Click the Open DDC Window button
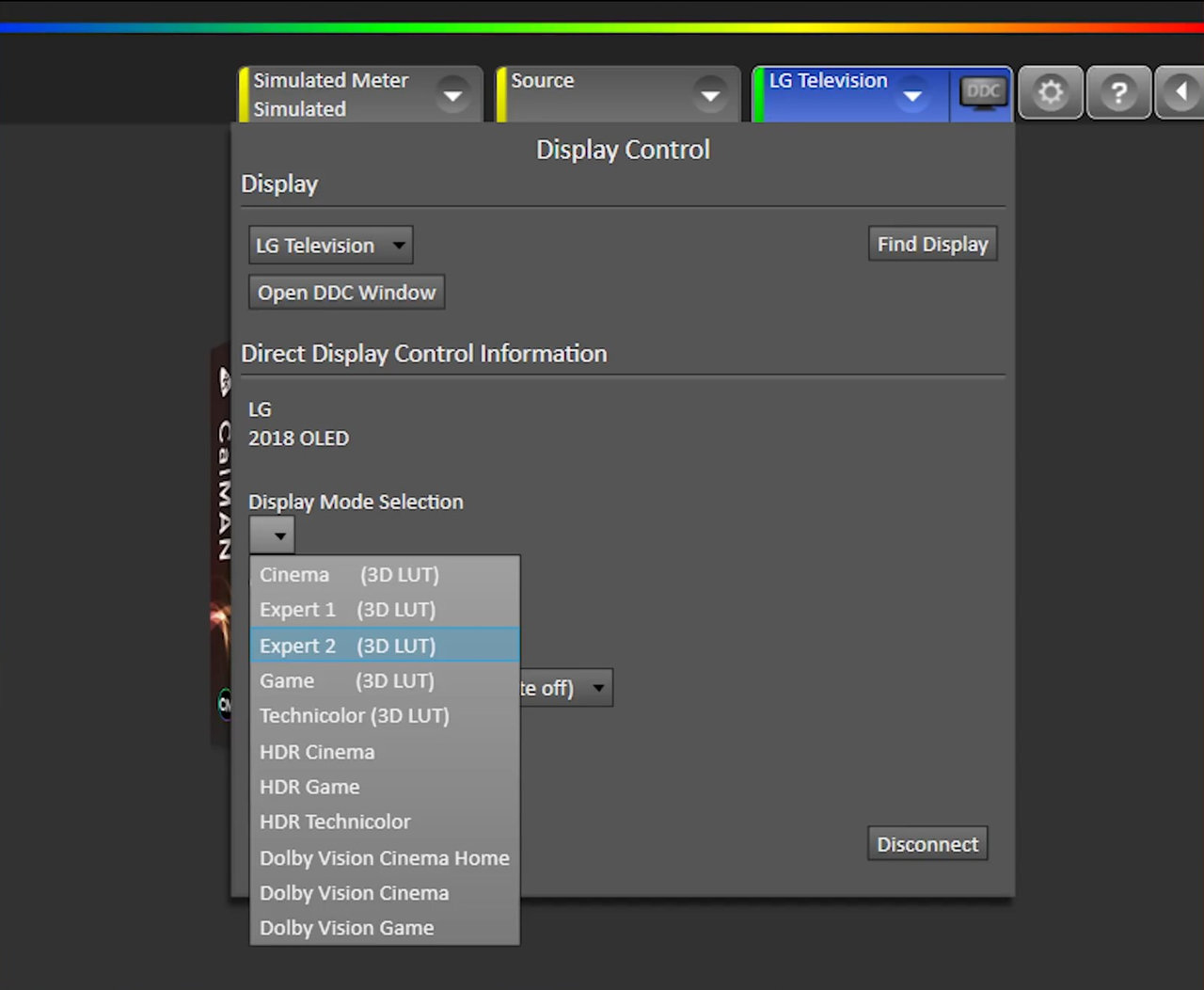The width and height of the screenshot is (1204, 990). click(346, 293)
